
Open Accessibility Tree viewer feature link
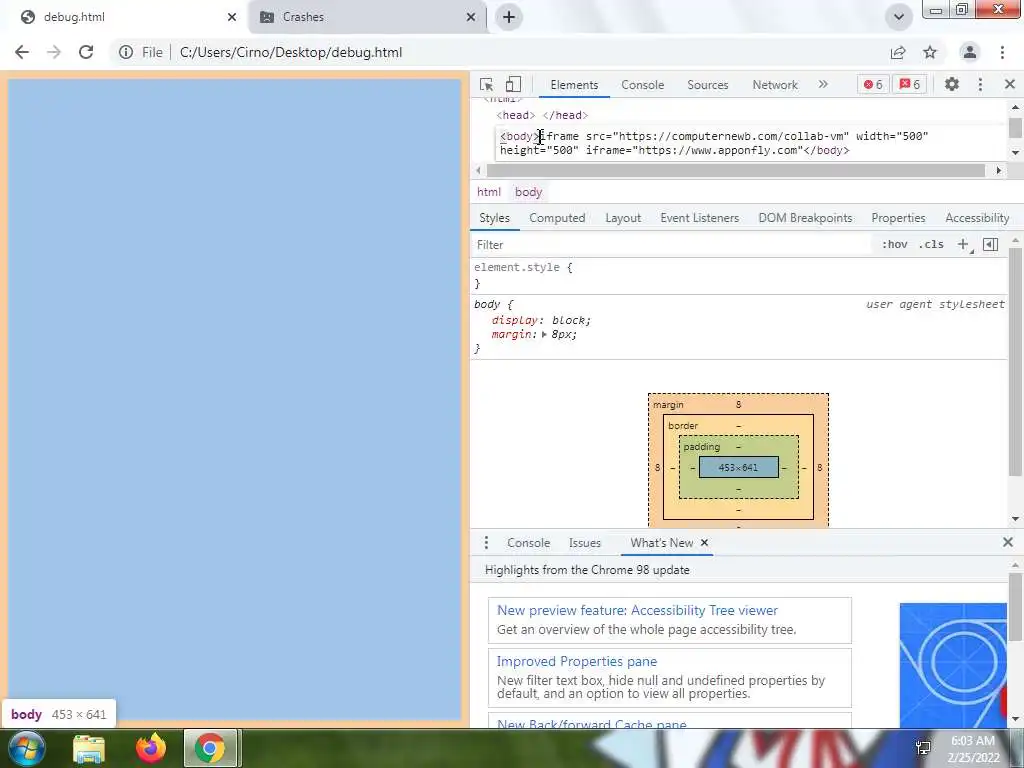click(x=637, y=611)
